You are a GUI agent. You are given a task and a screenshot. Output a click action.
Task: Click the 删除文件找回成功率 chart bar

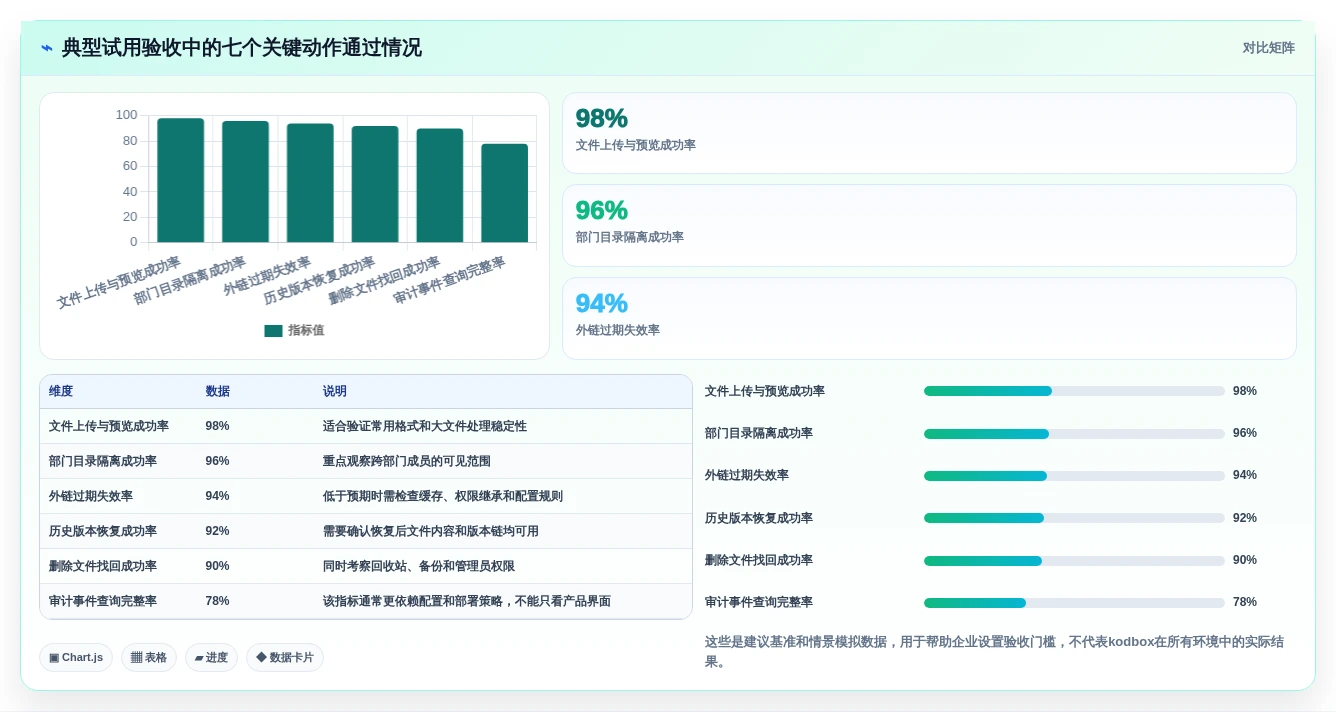(x=440, y=185)
